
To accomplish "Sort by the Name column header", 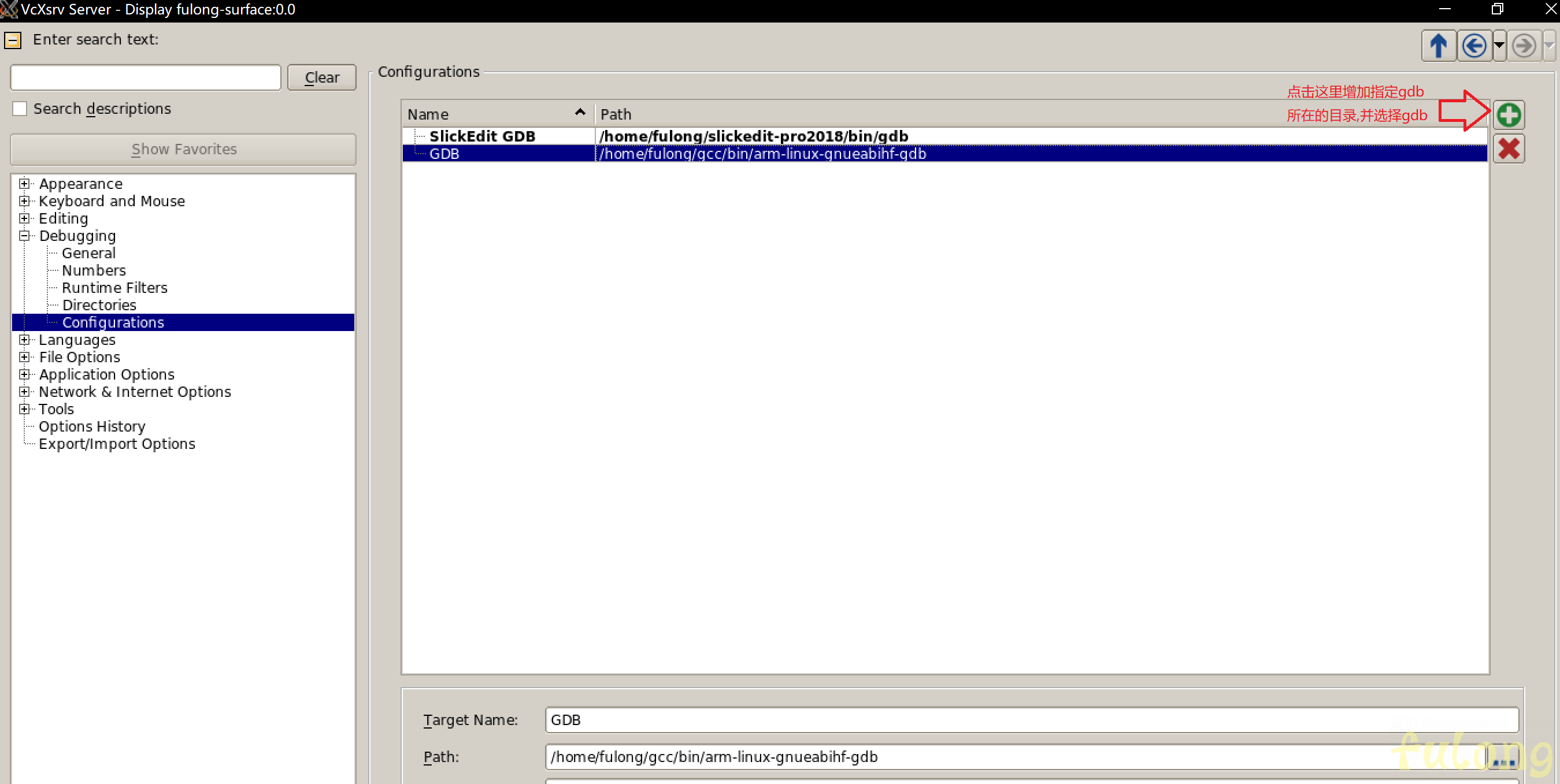I will [x=498, y=114].
